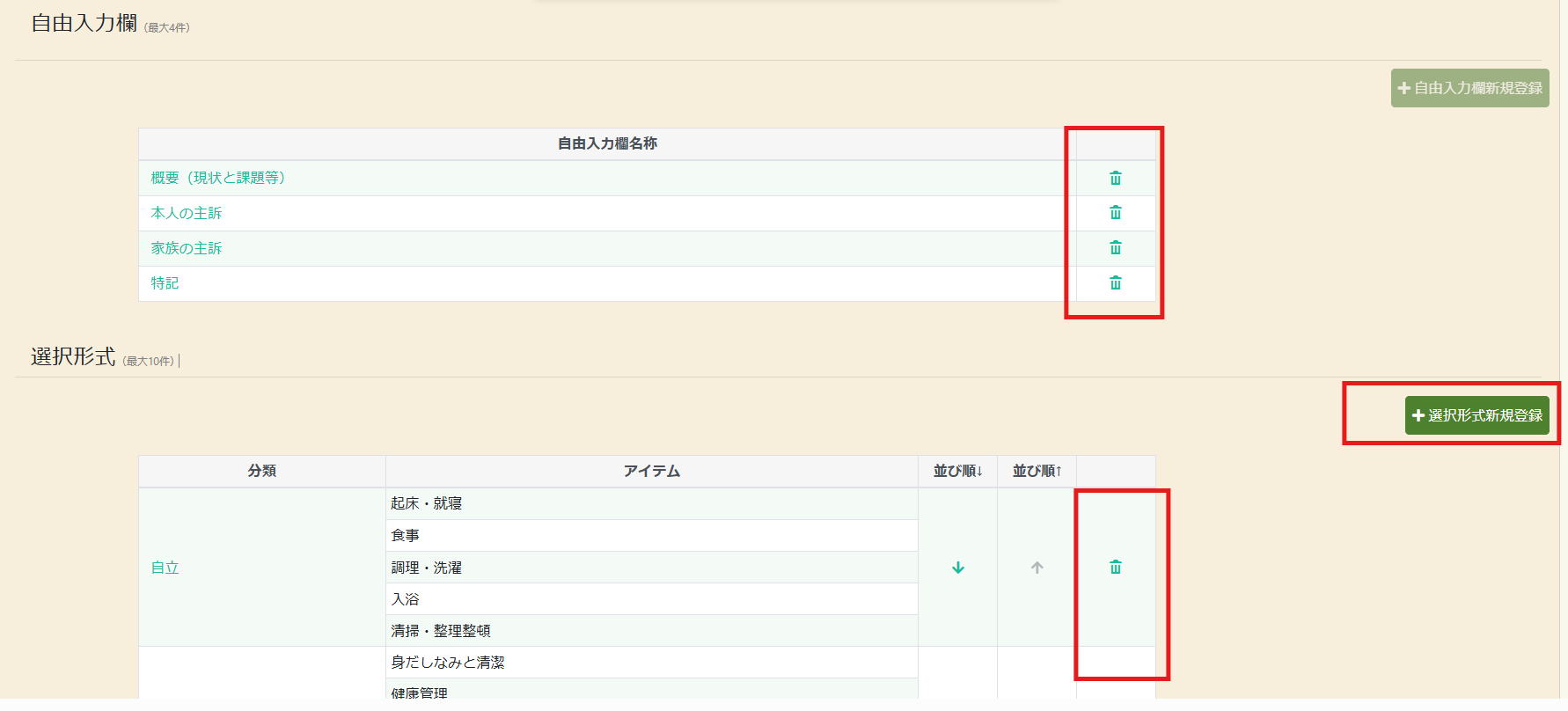This screenshot has height=711, width=1568.
Task: Select the 家族の主訴 link
Action: (x=186, y=248)
